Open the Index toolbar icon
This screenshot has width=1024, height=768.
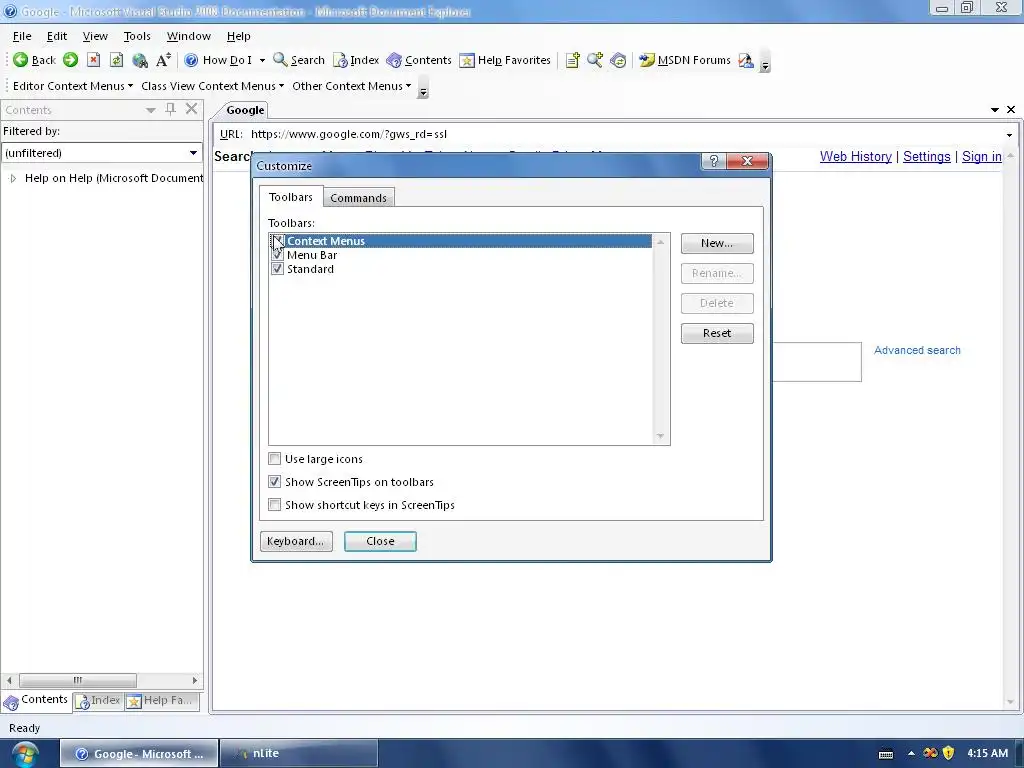pyautogui.click(x=340, y=60)
